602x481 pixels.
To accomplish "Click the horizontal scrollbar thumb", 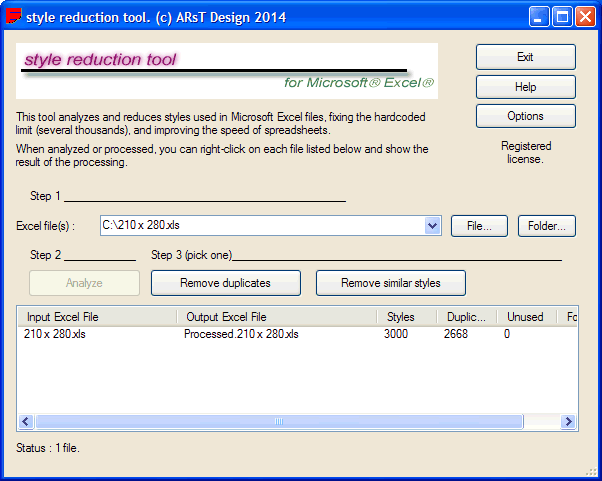I will (279, 421).
